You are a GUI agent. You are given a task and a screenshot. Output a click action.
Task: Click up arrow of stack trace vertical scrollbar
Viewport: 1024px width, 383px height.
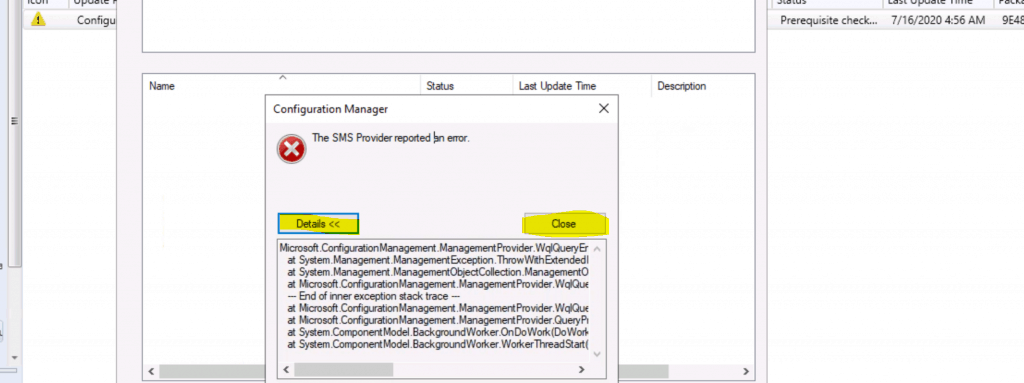[598, 248]
